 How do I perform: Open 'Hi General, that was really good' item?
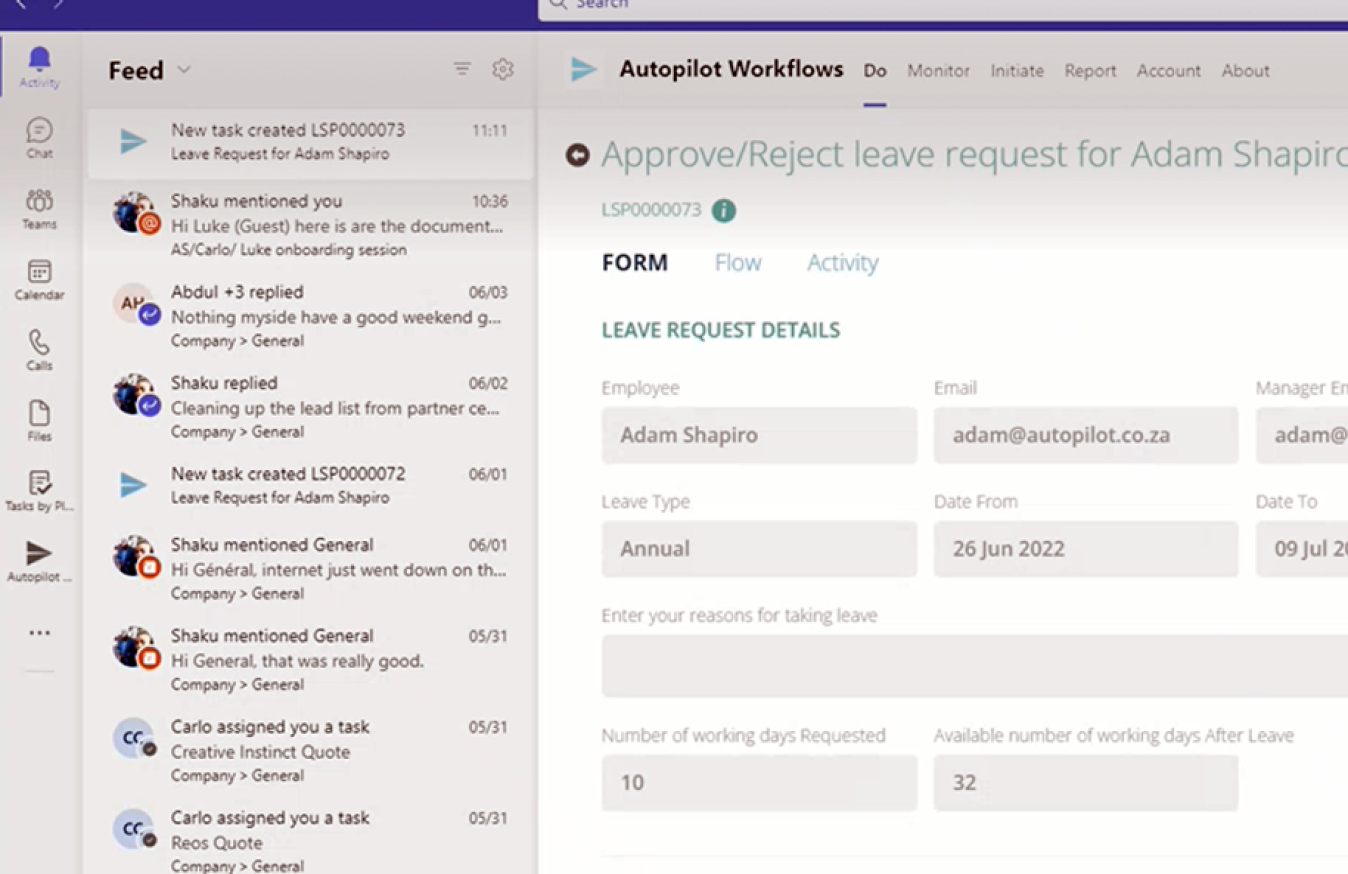pos(311,660)
